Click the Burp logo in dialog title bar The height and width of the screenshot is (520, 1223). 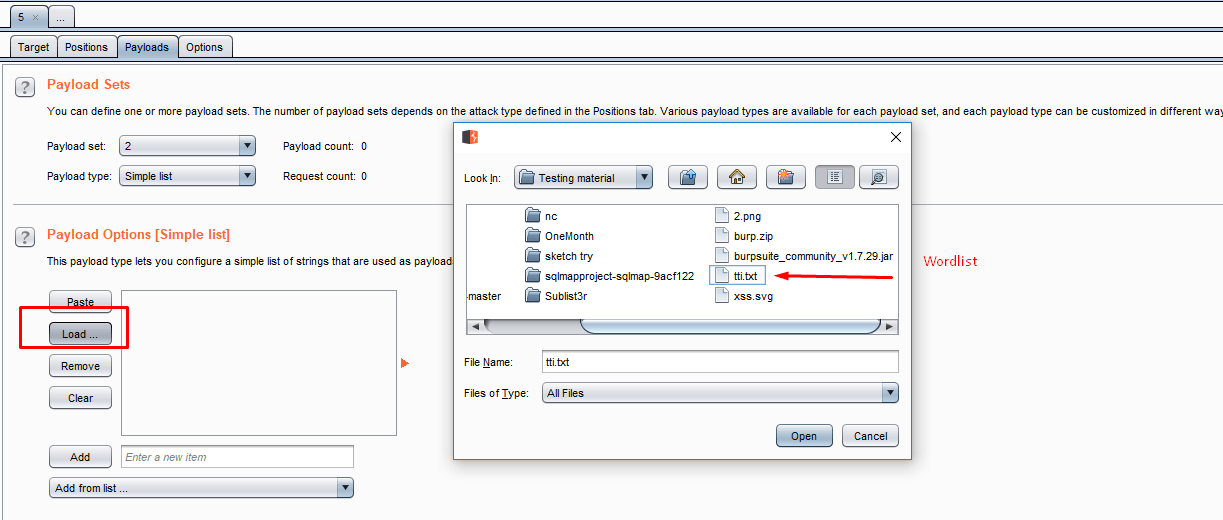tap(469, 137)
